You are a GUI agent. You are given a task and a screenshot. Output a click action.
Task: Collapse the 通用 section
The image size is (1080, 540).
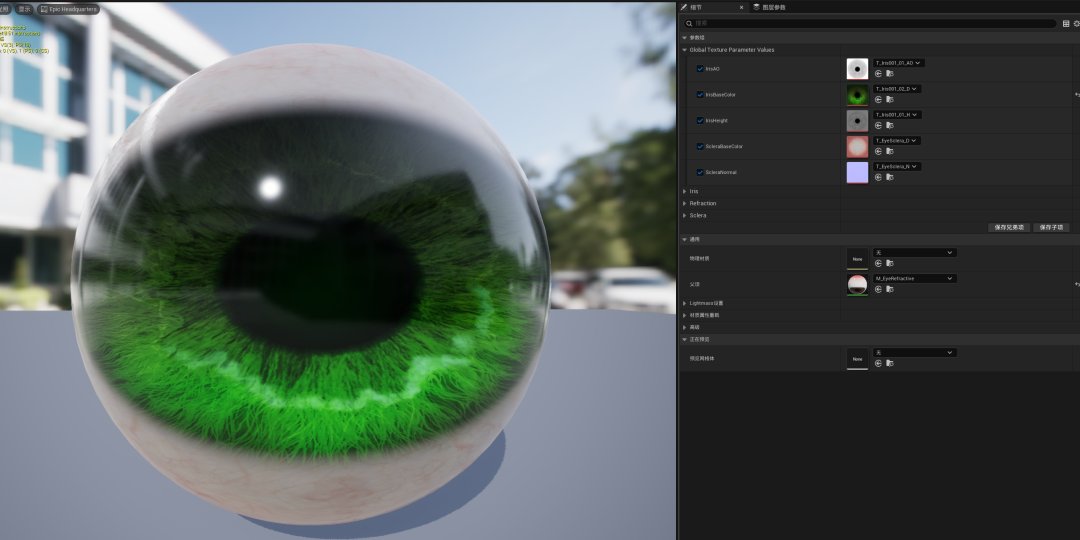coord(685,240)
